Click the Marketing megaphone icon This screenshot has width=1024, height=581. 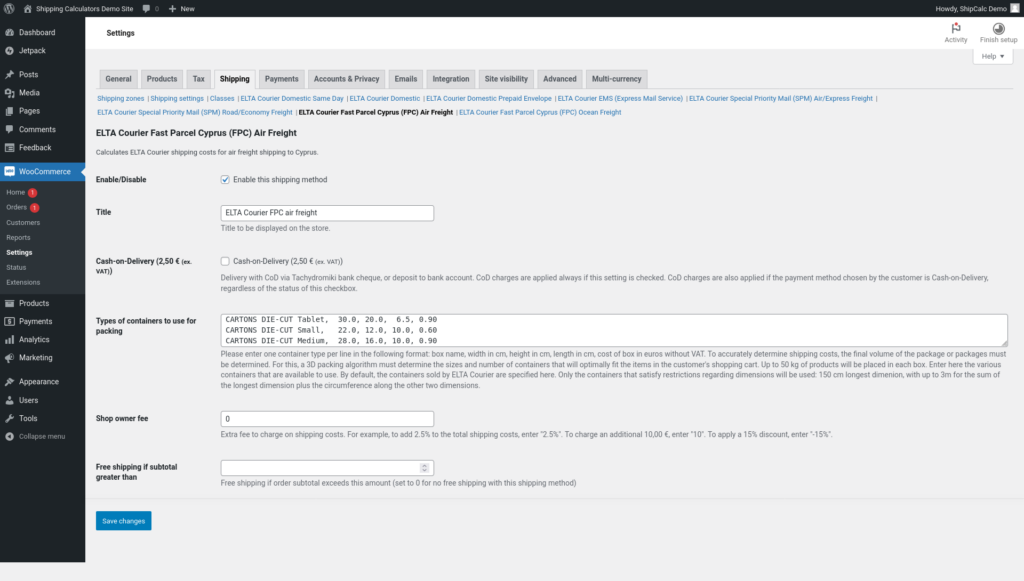10,358
